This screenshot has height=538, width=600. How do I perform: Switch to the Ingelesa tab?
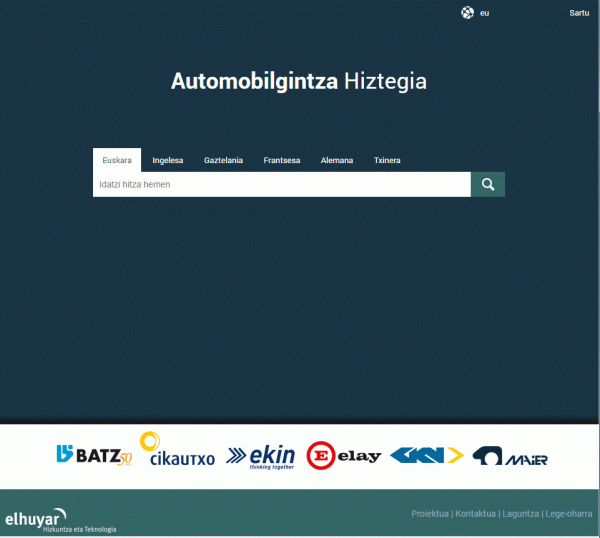(168, 160)
